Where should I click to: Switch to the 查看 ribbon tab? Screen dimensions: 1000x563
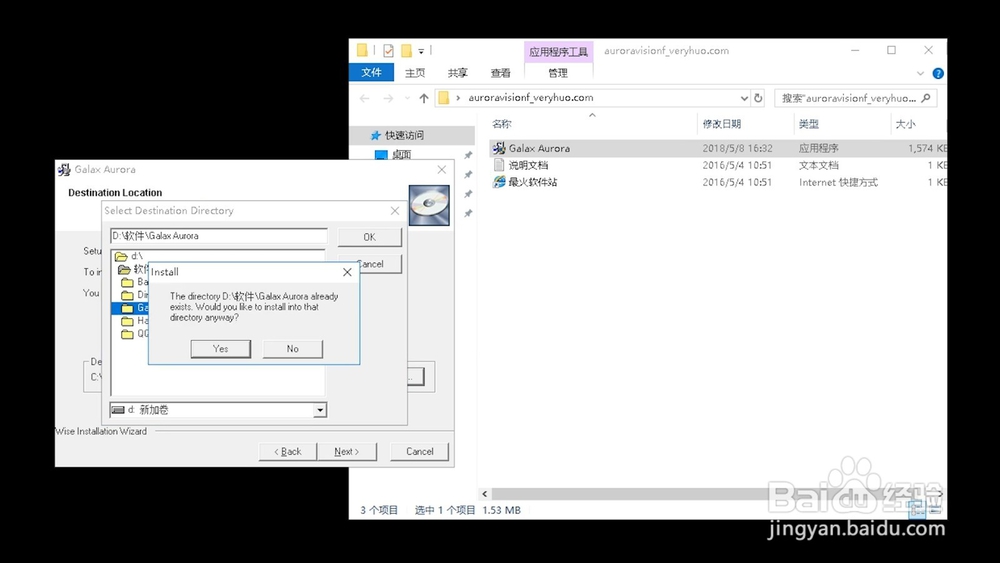501,73
